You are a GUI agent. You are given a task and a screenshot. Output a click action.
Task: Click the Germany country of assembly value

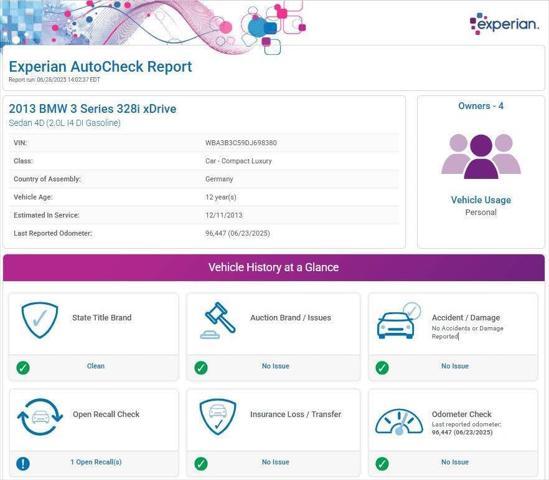tap(219, 179)
